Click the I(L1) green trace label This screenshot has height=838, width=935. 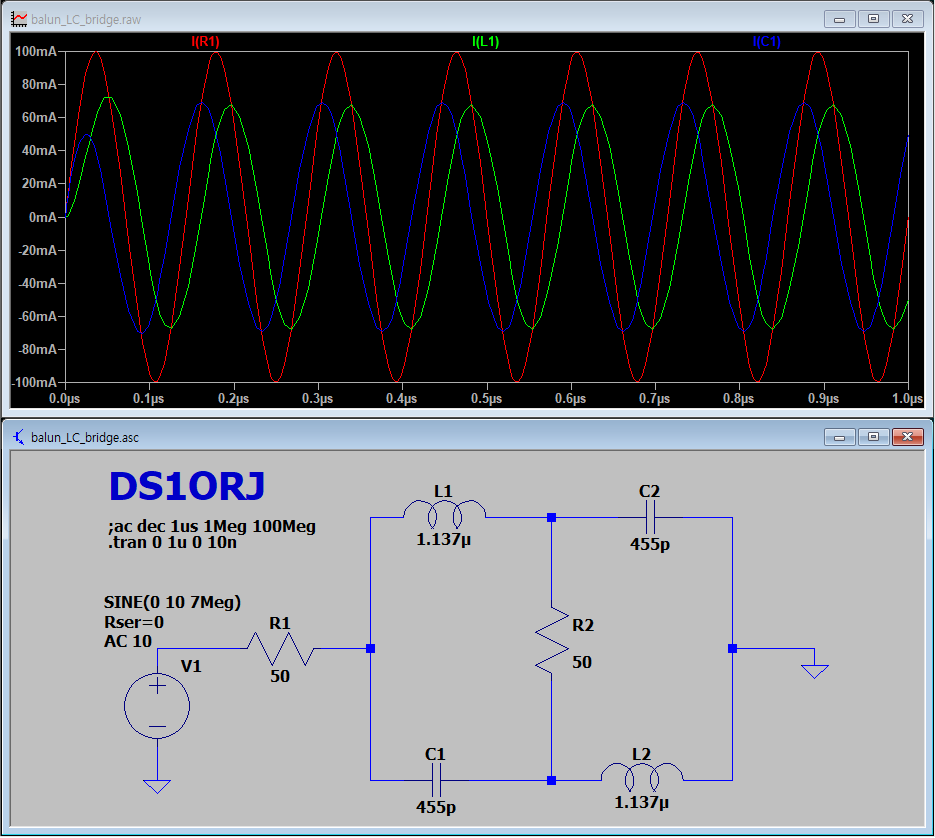coord(485,42)
